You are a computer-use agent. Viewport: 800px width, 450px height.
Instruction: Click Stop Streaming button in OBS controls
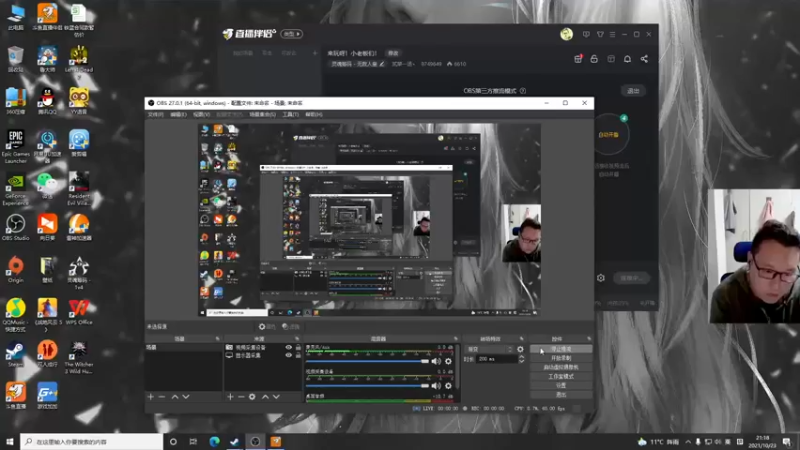coord(561,349)
